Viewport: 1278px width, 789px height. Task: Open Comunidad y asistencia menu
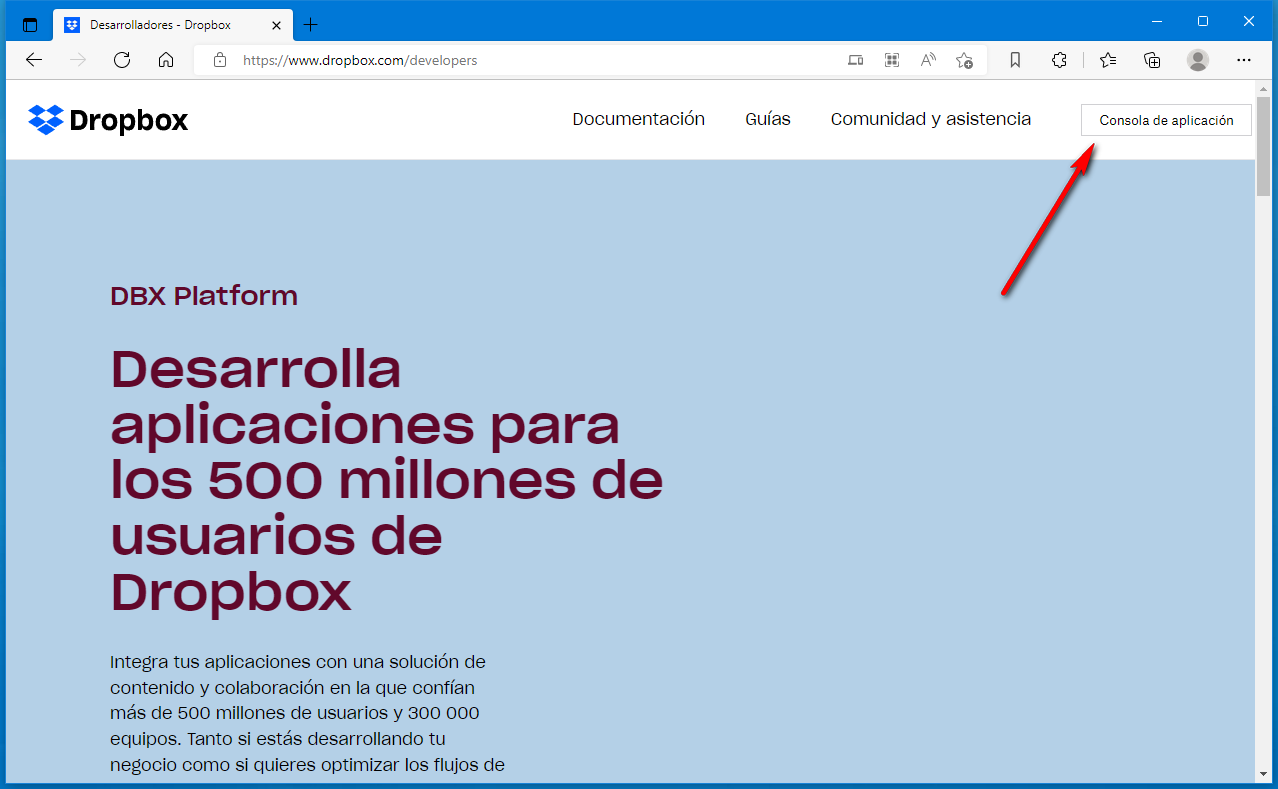pos(931,119)
